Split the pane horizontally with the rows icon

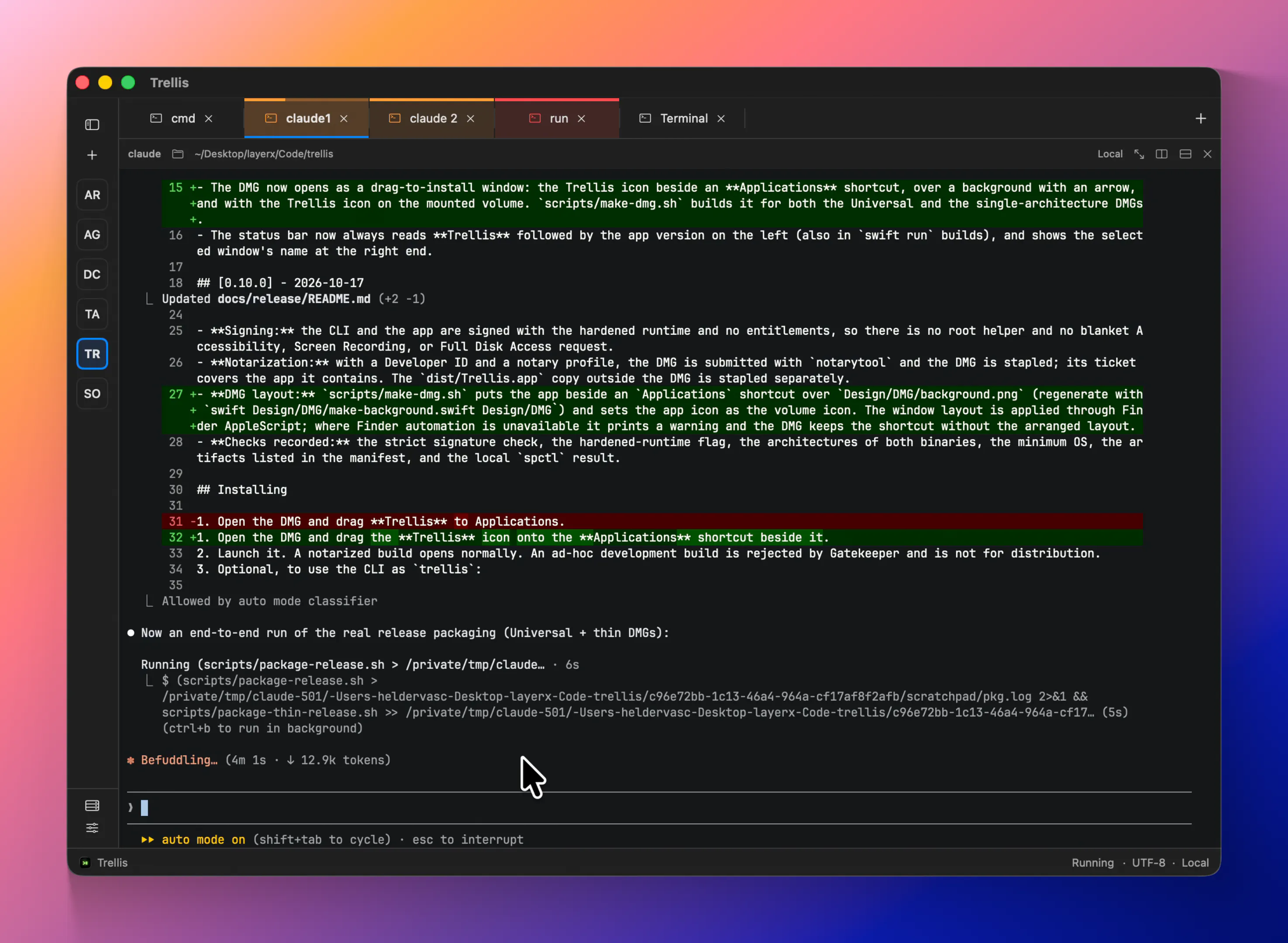1185,154
